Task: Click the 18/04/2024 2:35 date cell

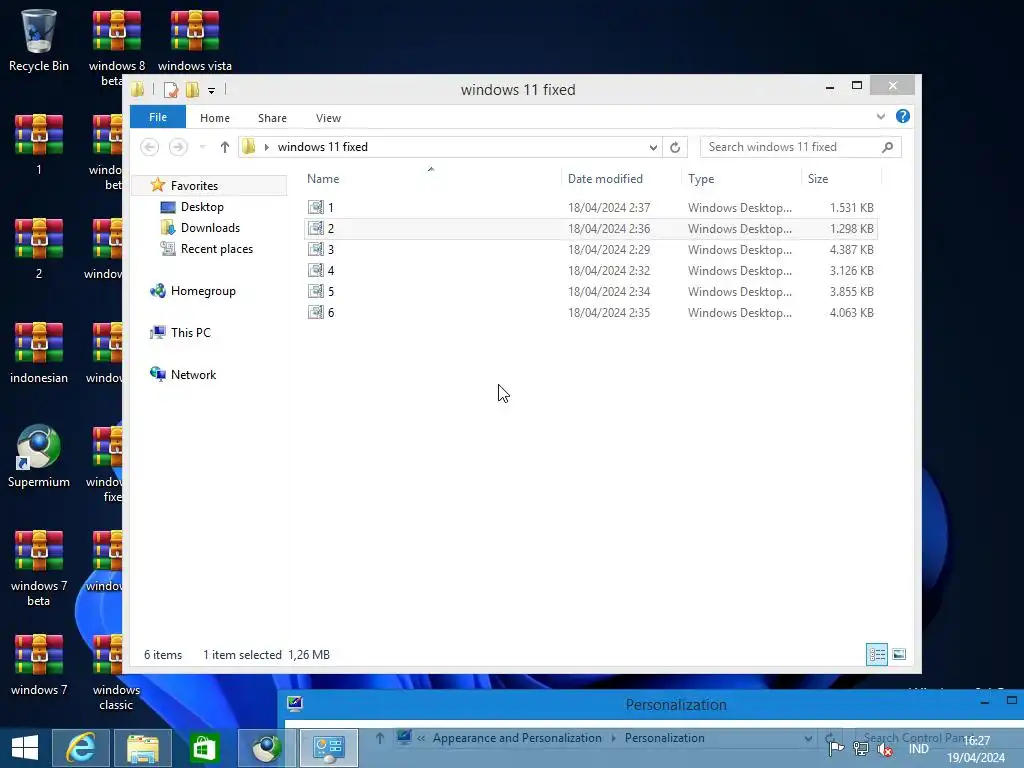Action: pyautogui.click(x=609, y=313)
